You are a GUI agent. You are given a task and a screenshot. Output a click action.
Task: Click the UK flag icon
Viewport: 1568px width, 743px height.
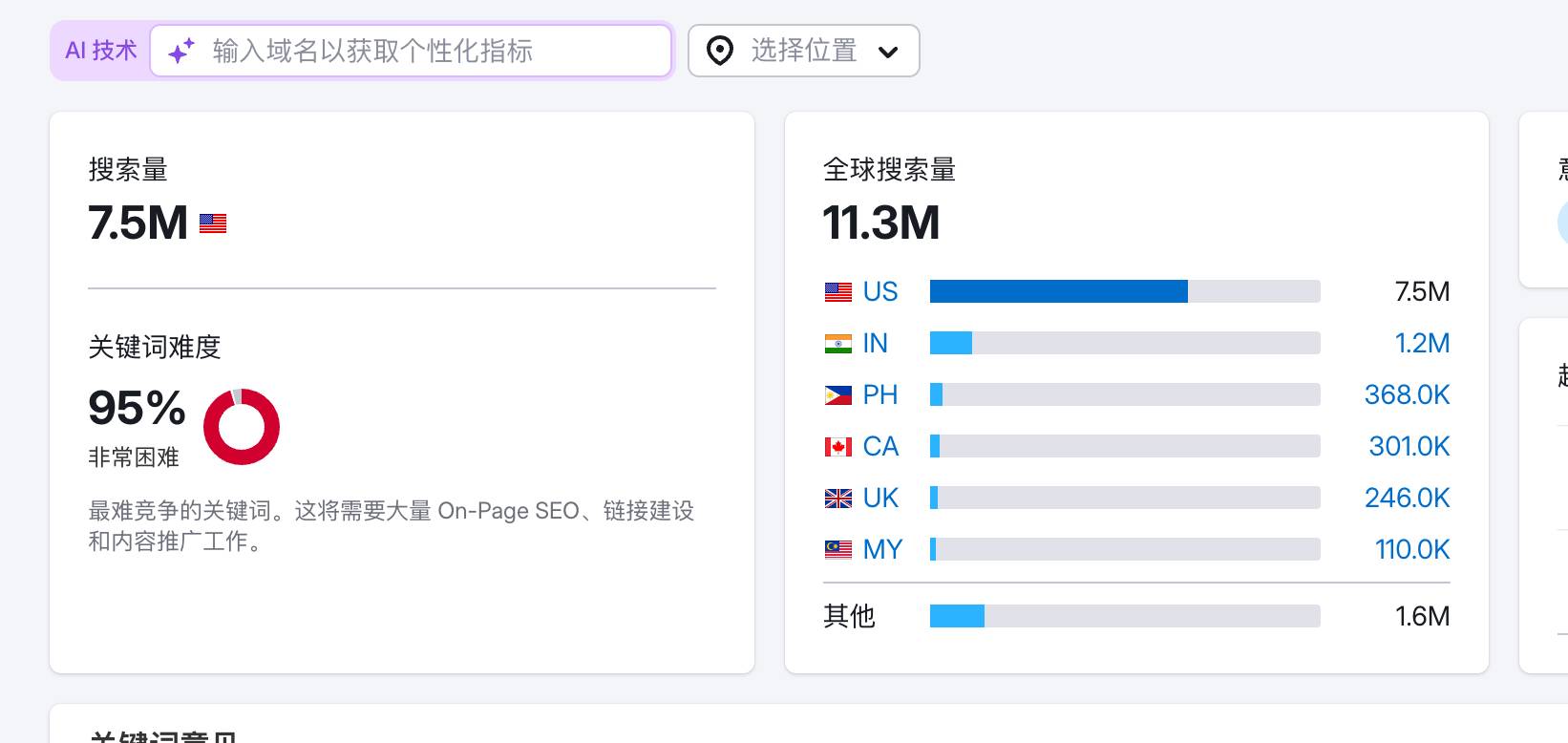[x=838, y=499]
